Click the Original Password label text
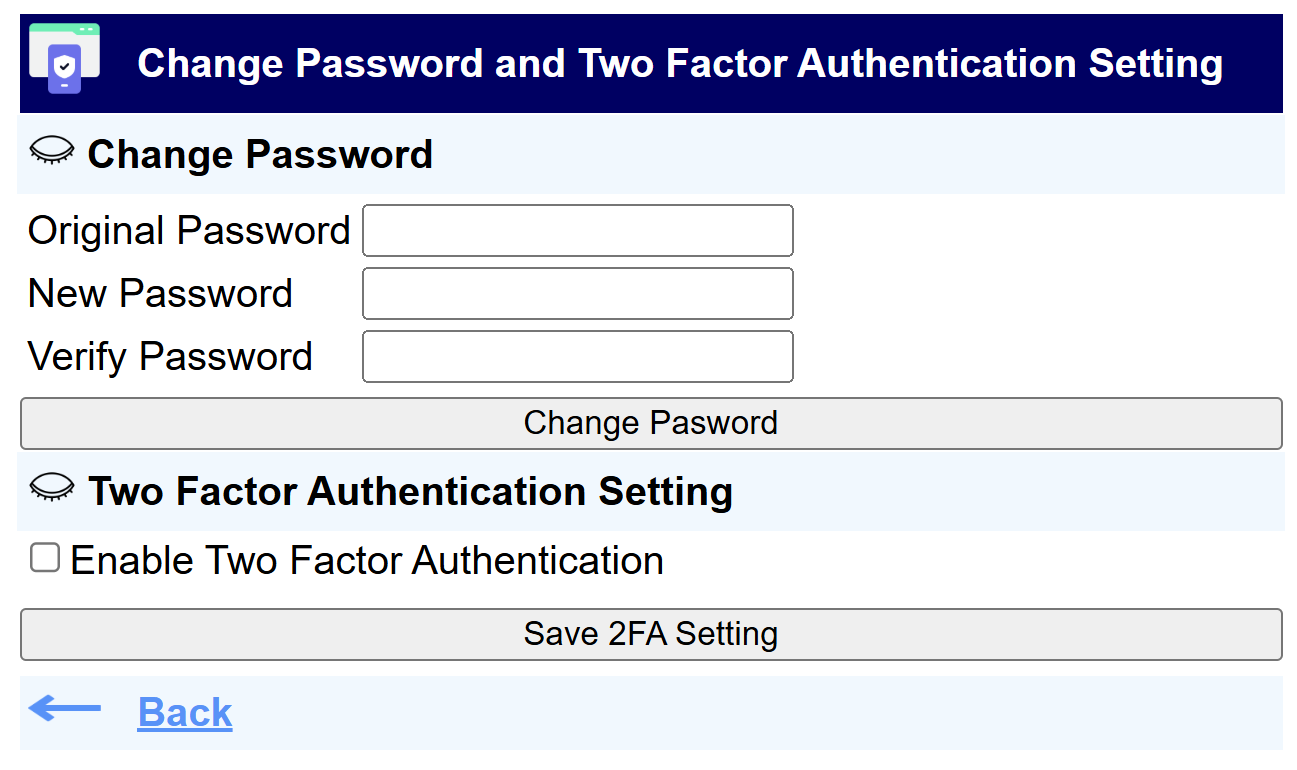The image size is (1297, 770). [x=189, y=231]
